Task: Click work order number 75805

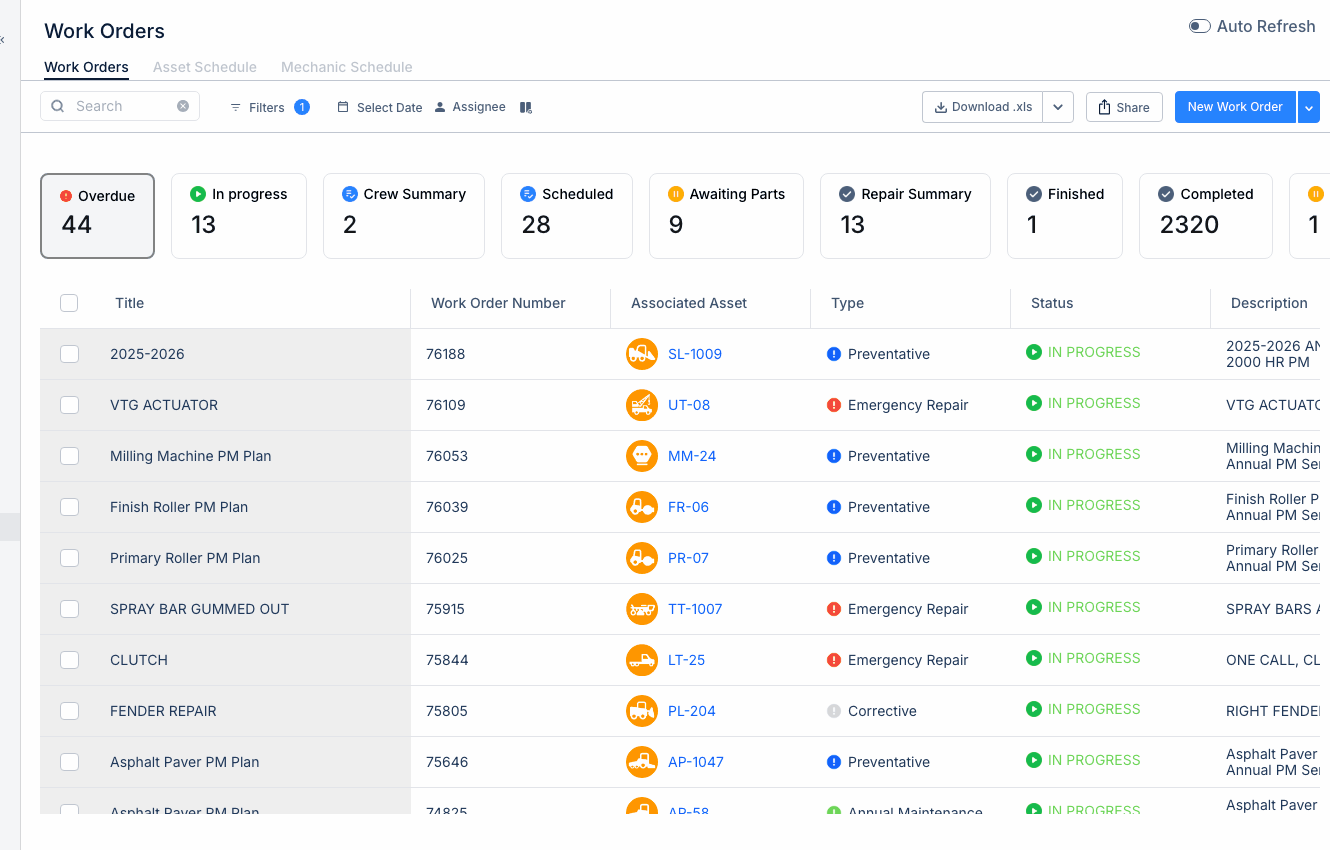Action: [x=447, y=711]
